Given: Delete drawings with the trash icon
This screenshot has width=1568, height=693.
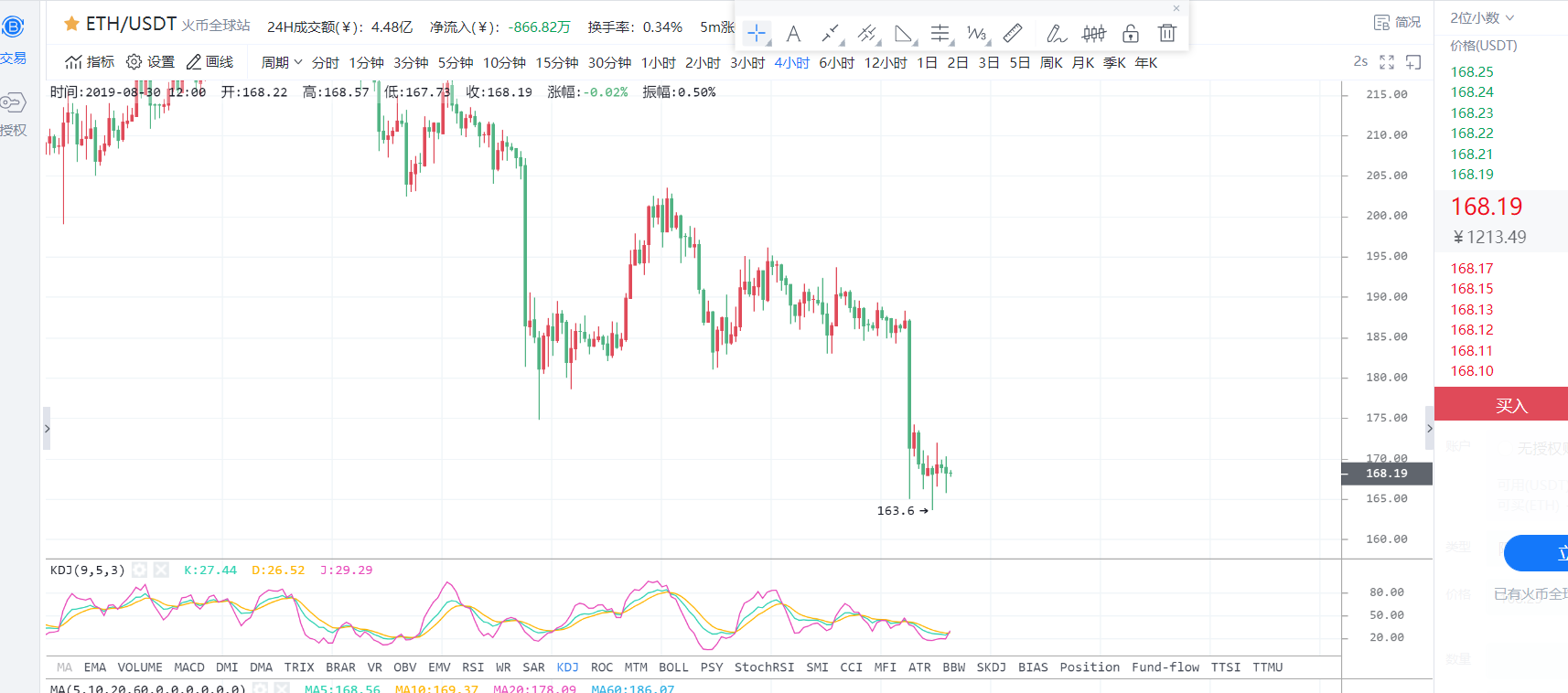Looking at the screenshot, I should (x=1167, y=34).
